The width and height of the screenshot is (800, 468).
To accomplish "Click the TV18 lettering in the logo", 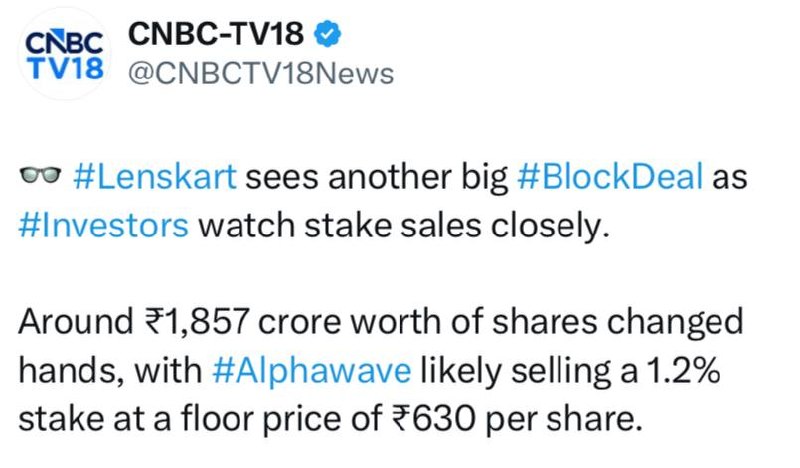I will tap(65, 68).
